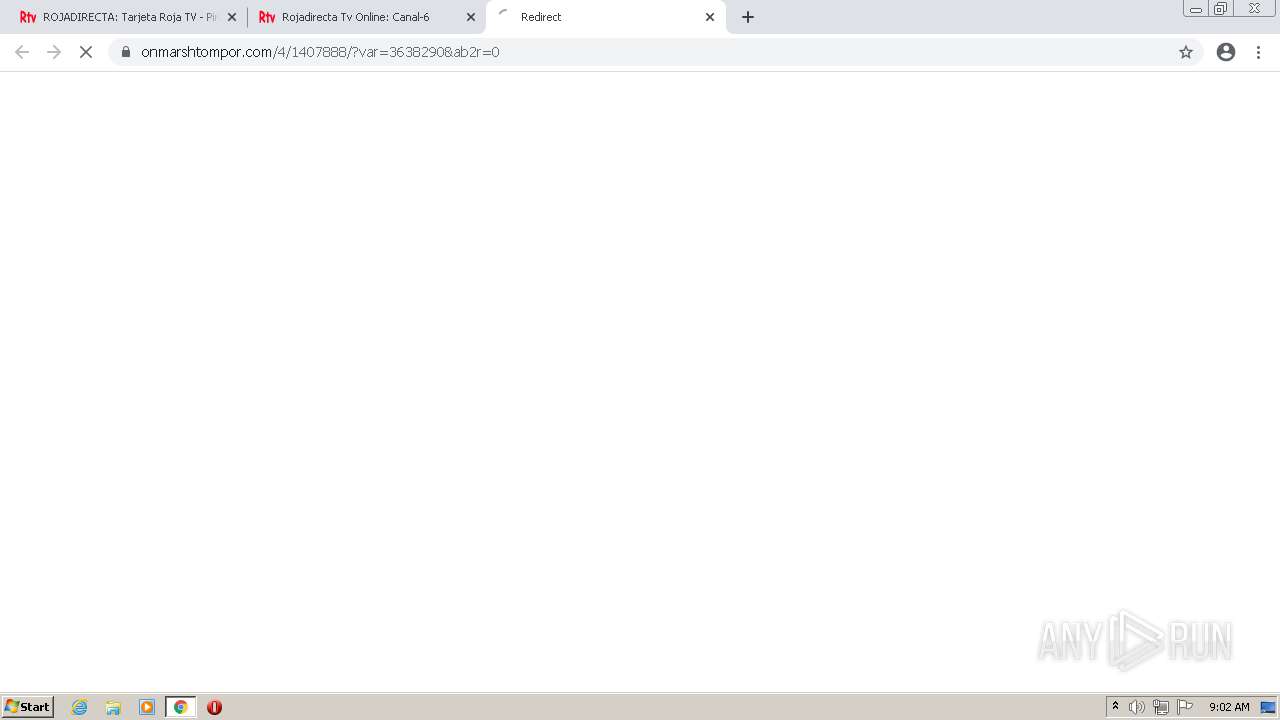1280x720 pixels.
Task: Open Windows Media Player from taskbar
Action: pos(147,707)
